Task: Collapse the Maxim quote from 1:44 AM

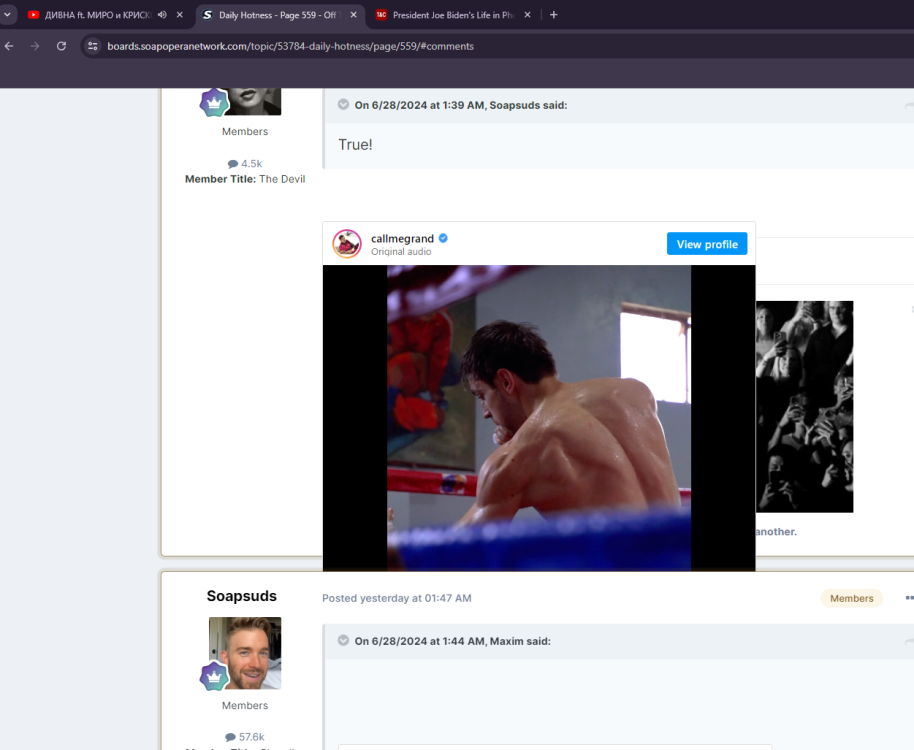Action: [343, 641]
